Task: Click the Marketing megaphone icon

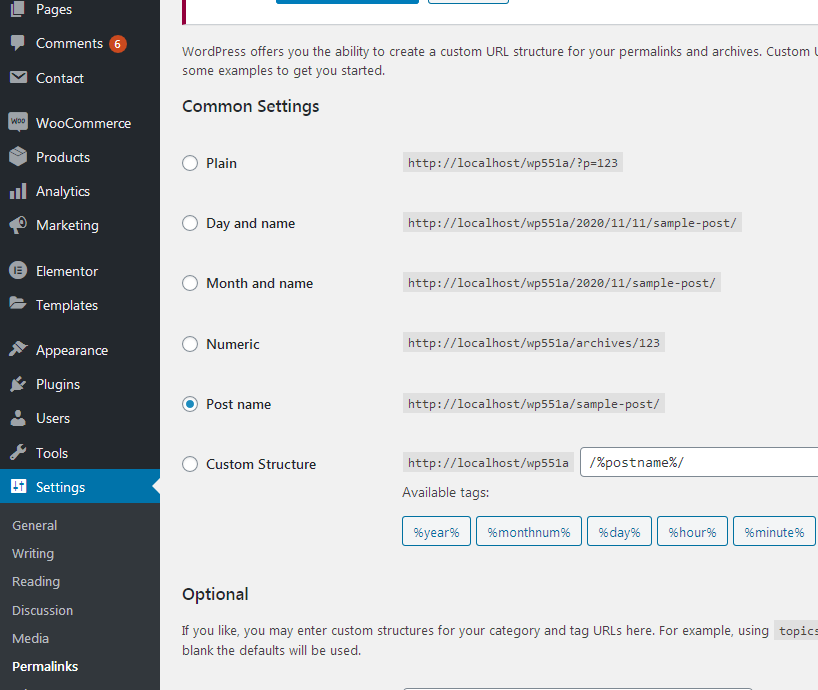Action: (x=18, y=225)
